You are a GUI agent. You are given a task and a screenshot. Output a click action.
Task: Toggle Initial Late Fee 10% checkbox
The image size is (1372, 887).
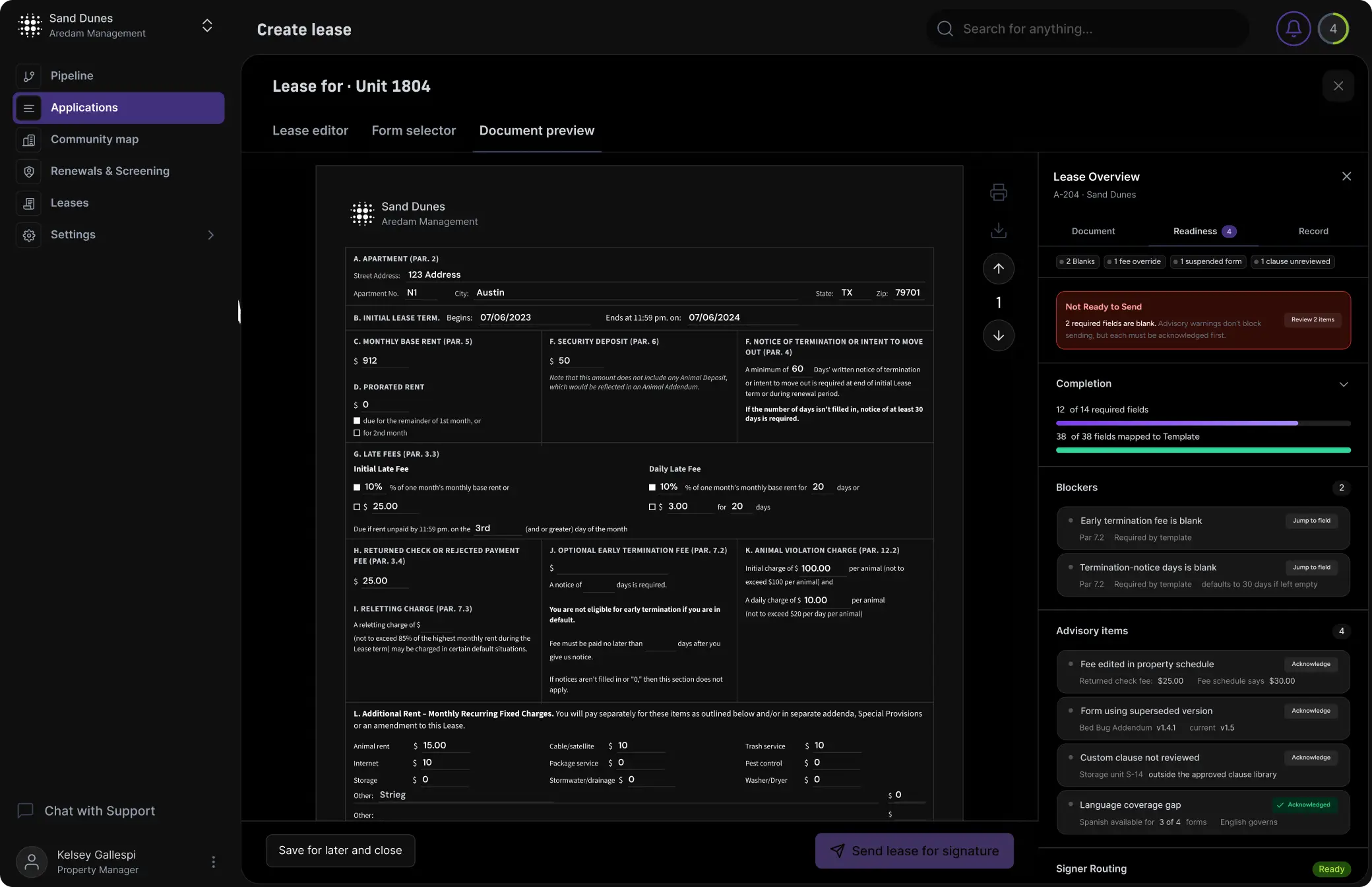point(357,488)
